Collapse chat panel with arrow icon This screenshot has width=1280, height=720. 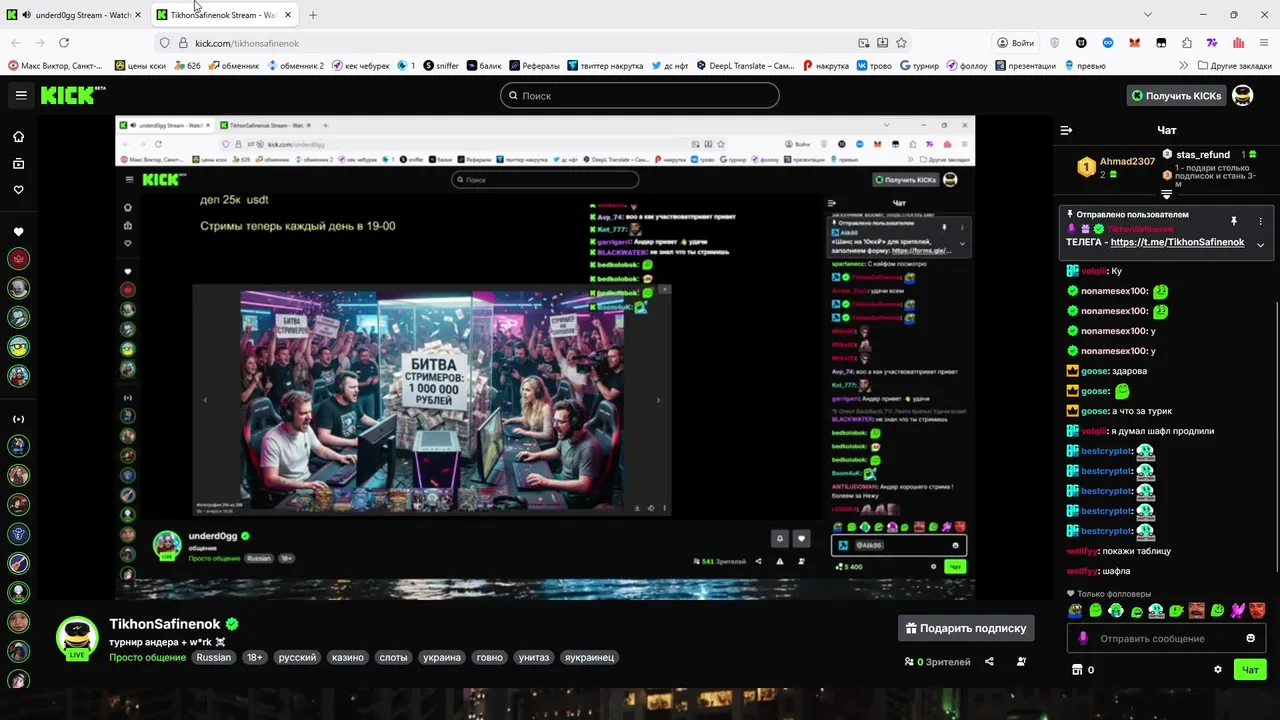pyautogui.click(x=1066, y=130)
